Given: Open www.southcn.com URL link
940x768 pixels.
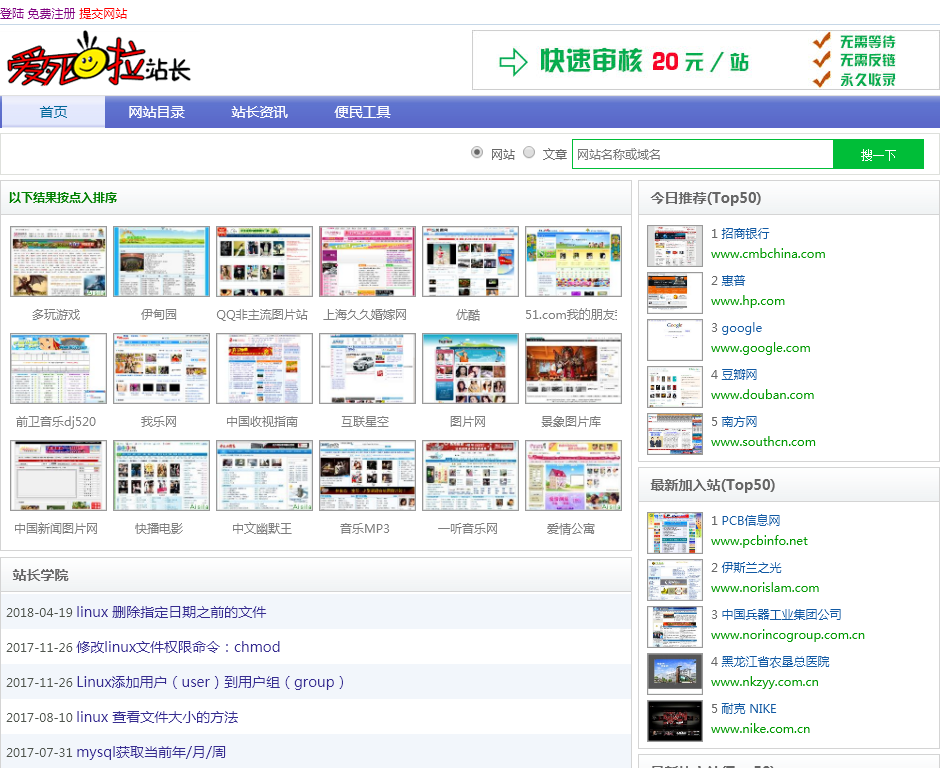Looking at the screenshot, I should (x=763, y=441).
